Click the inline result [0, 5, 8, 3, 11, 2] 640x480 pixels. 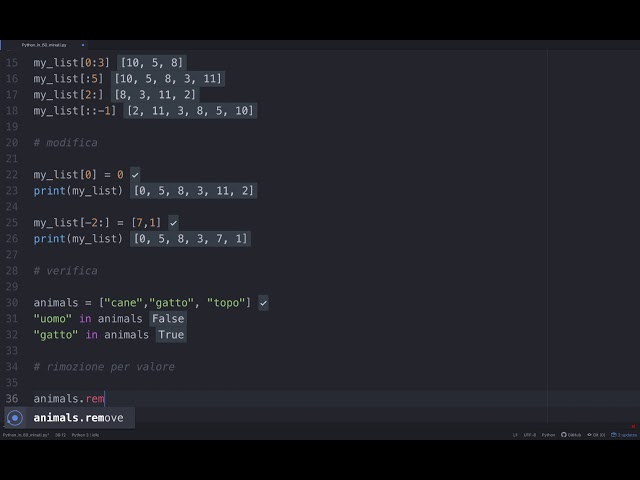[x=193, y=191]
